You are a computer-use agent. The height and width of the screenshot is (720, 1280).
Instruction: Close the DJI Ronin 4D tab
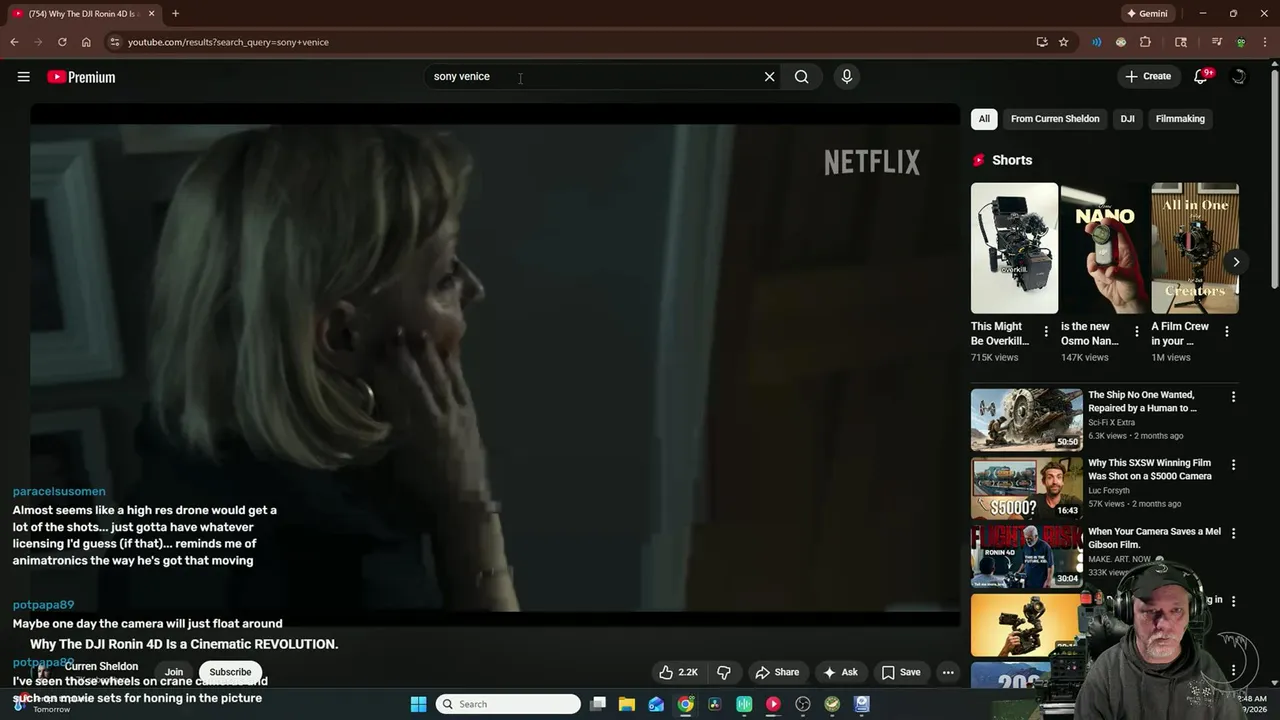[151, 13]
